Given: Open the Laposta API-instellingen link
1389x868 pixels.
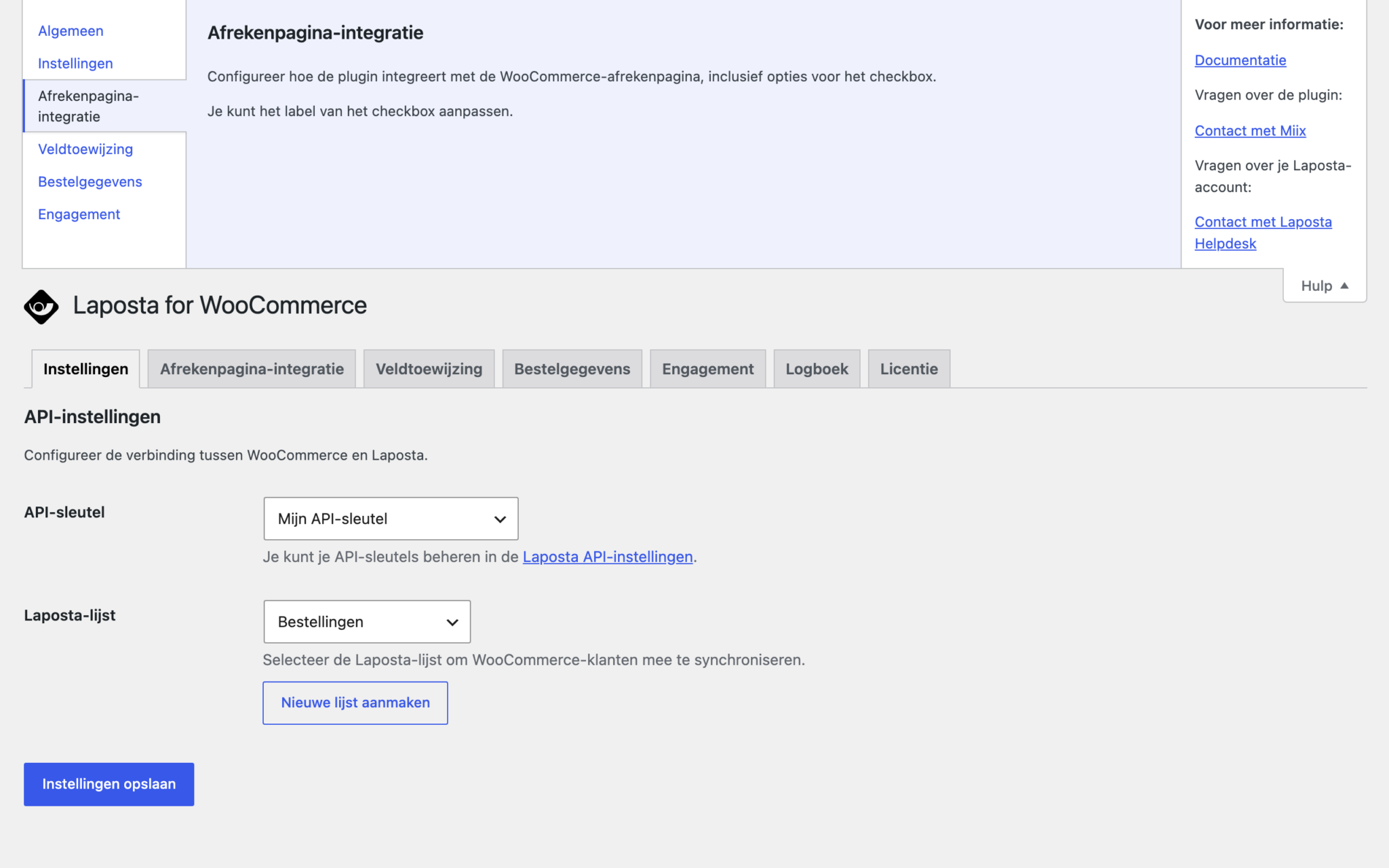Looking at the screenshot, I should point(608,557).
